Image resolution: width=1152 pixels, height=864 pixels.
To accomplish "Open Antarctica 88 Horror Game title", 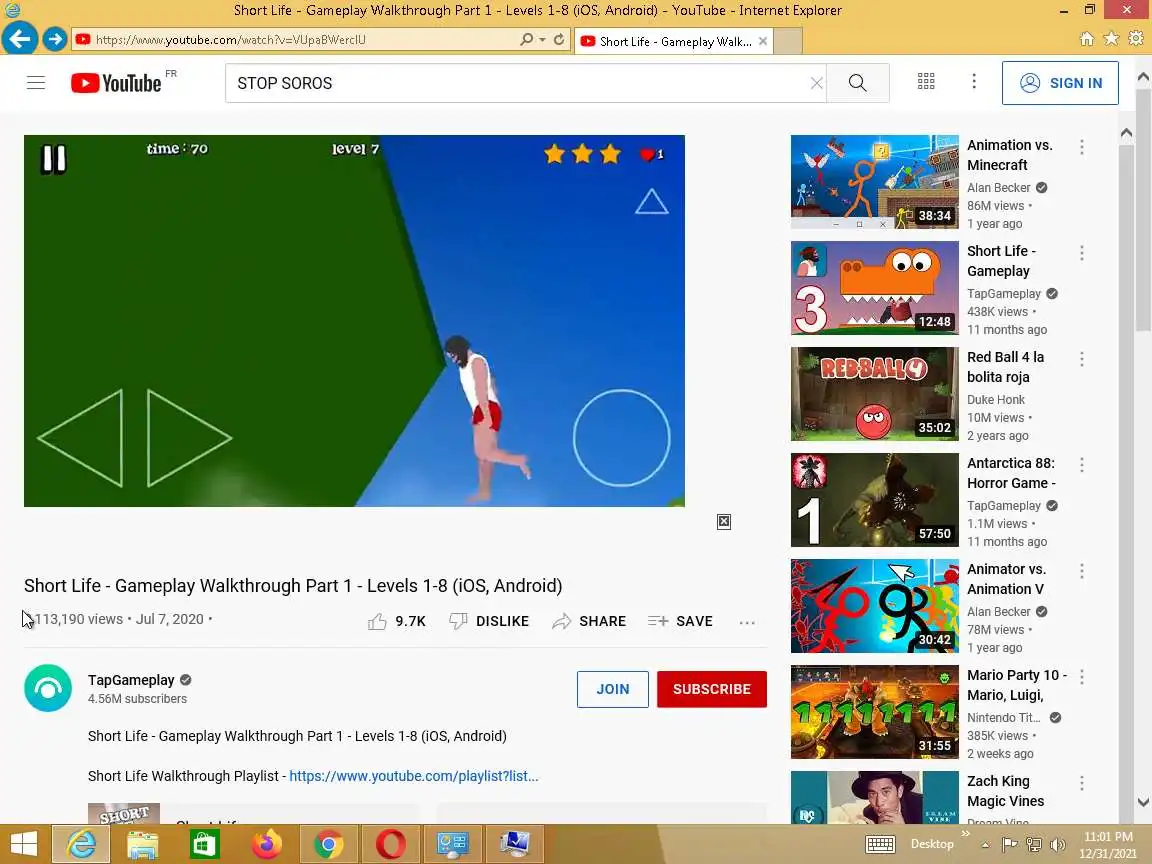I will tap(1011, 473).
